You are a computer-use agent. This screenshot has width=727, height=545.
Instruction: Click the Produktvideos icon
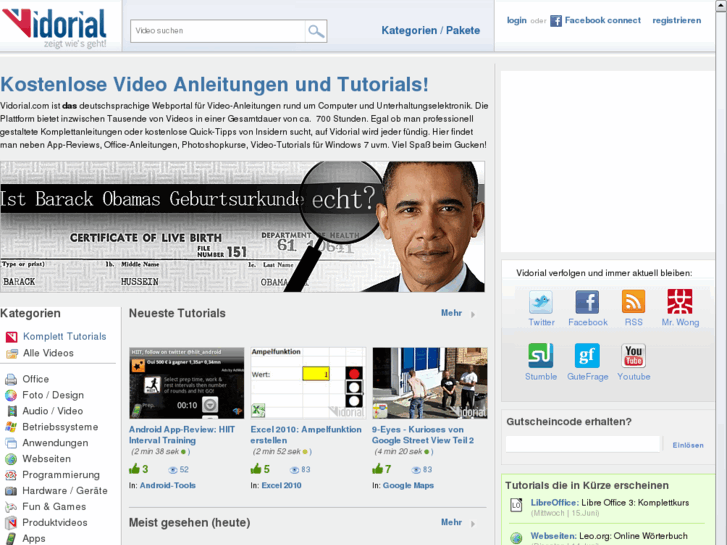11,523
